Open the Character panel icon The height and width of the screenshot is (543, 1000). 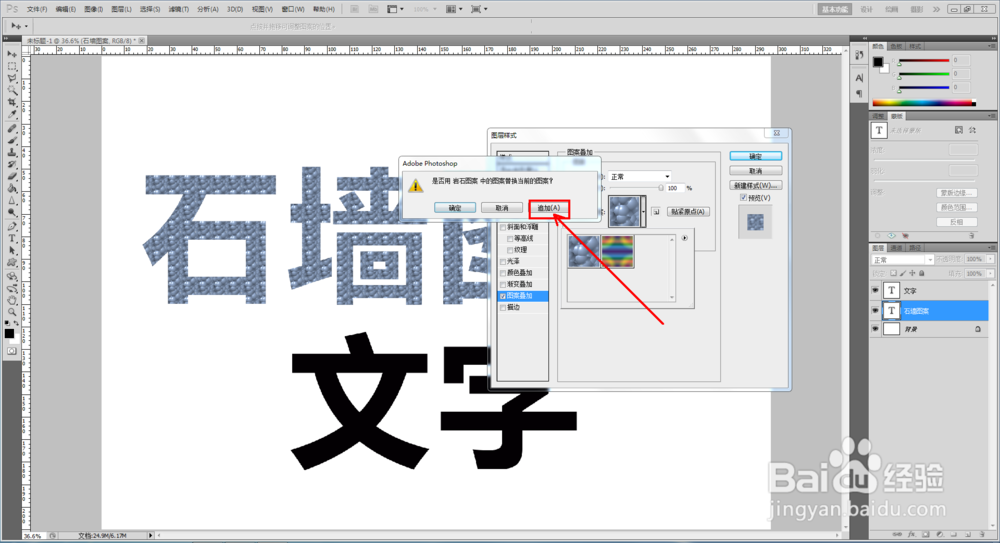tap(859, 78)
